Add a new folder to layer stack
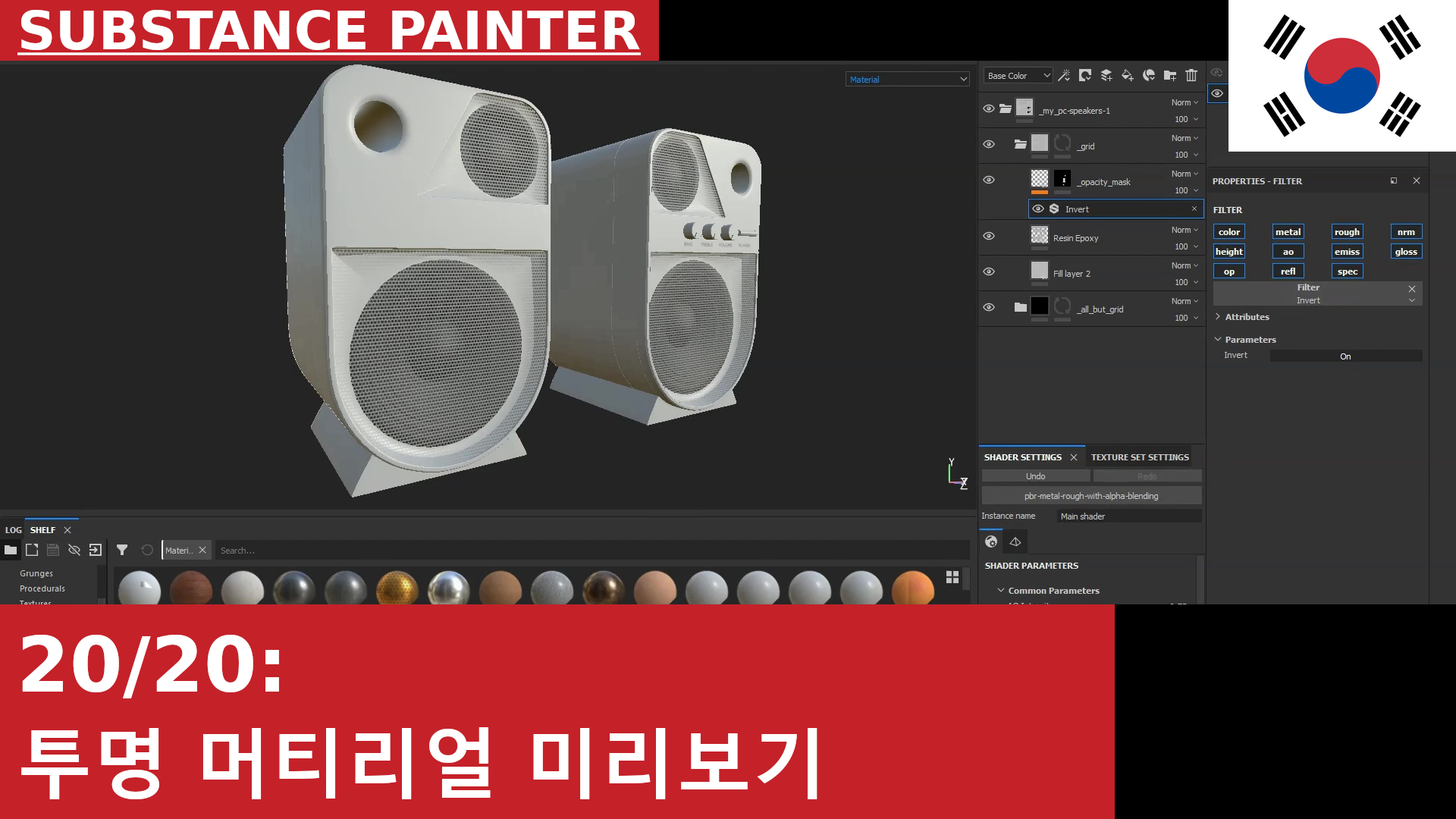 tap(1170, 75)
